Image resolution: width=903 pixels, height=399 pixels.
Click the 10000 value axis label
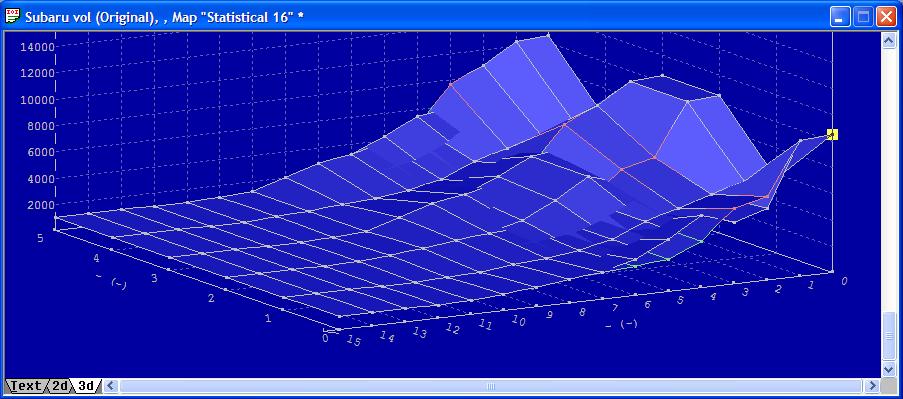37,100
